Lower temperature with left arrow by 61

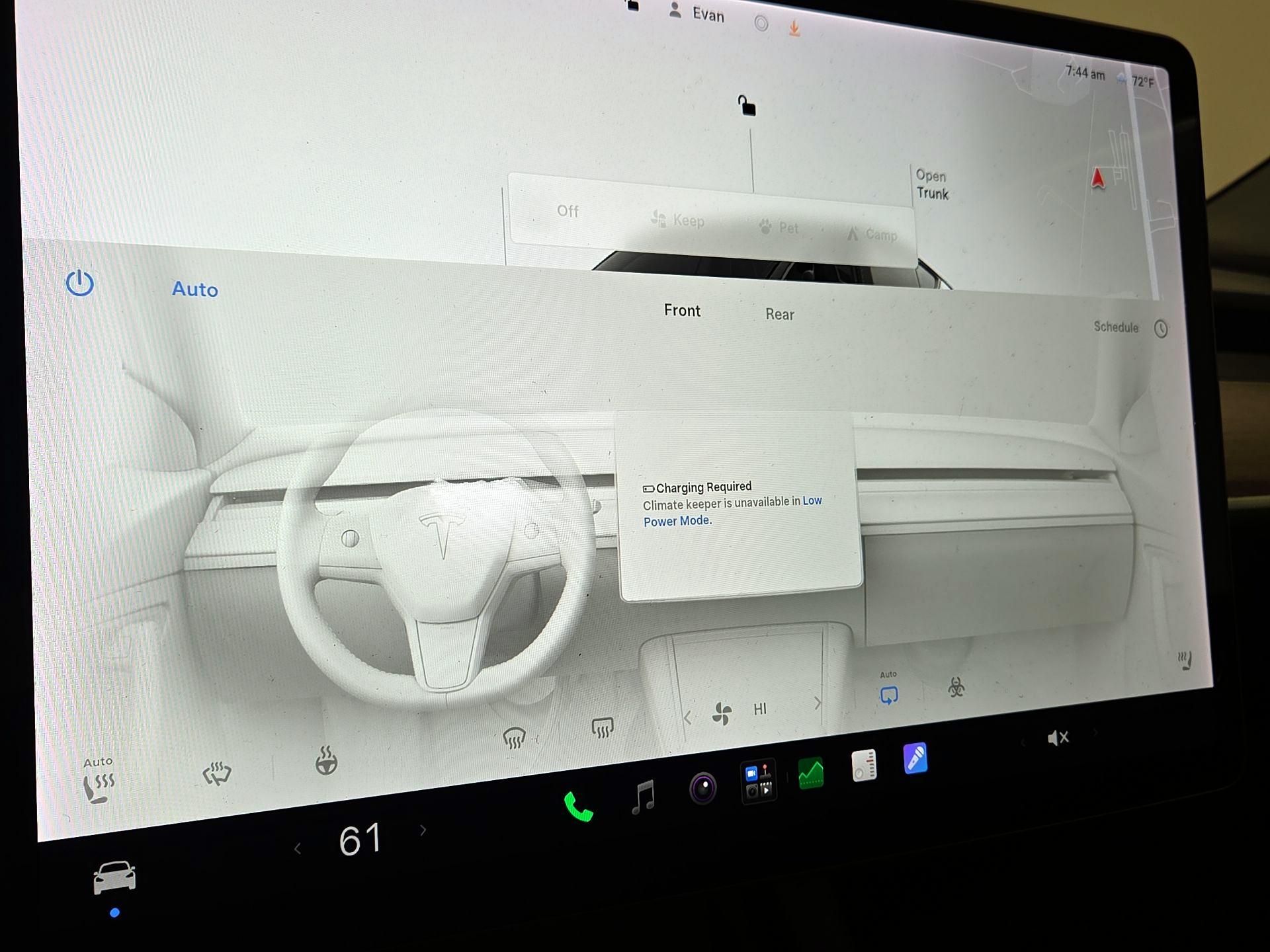pyautogui.click(x=298, y=849)
